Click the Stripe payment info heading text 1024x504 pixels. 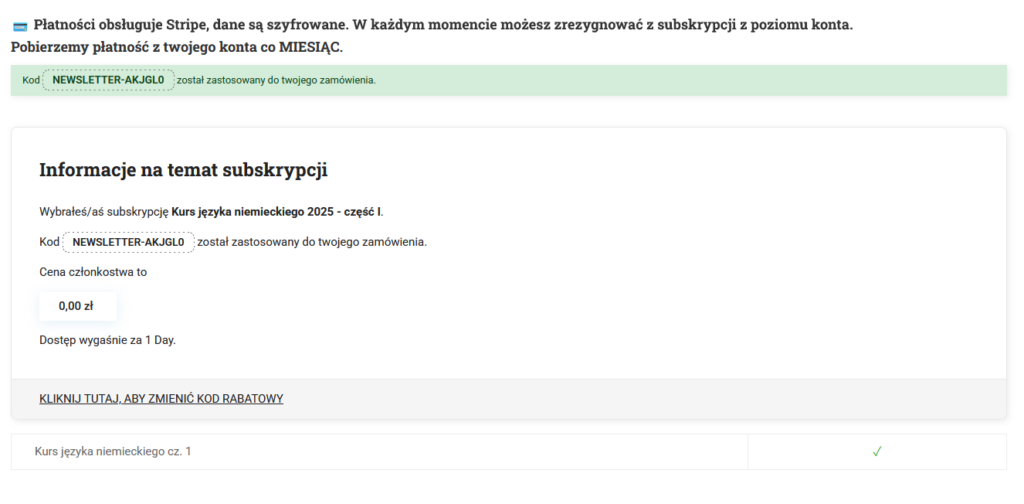[x=443, y=25]
